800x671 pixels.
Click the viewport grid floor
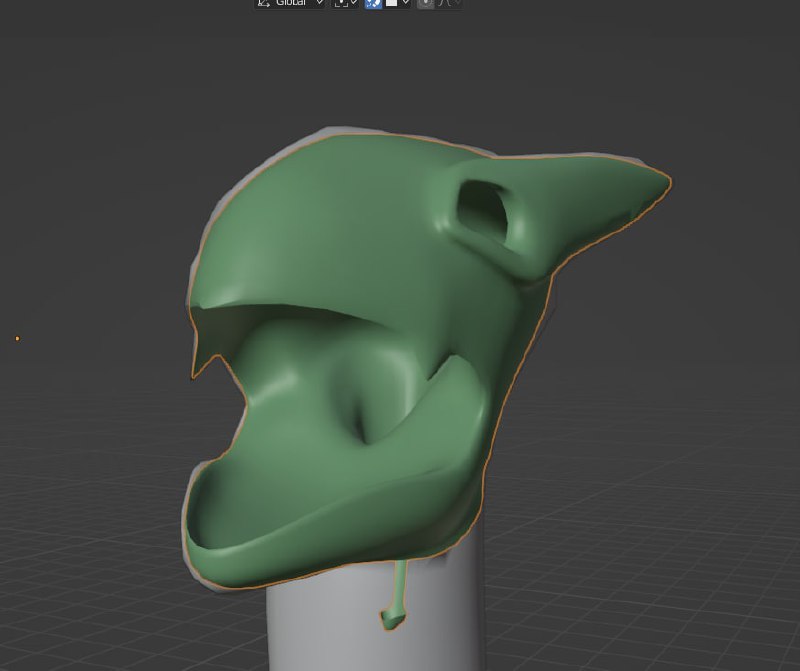coord(650,560)
